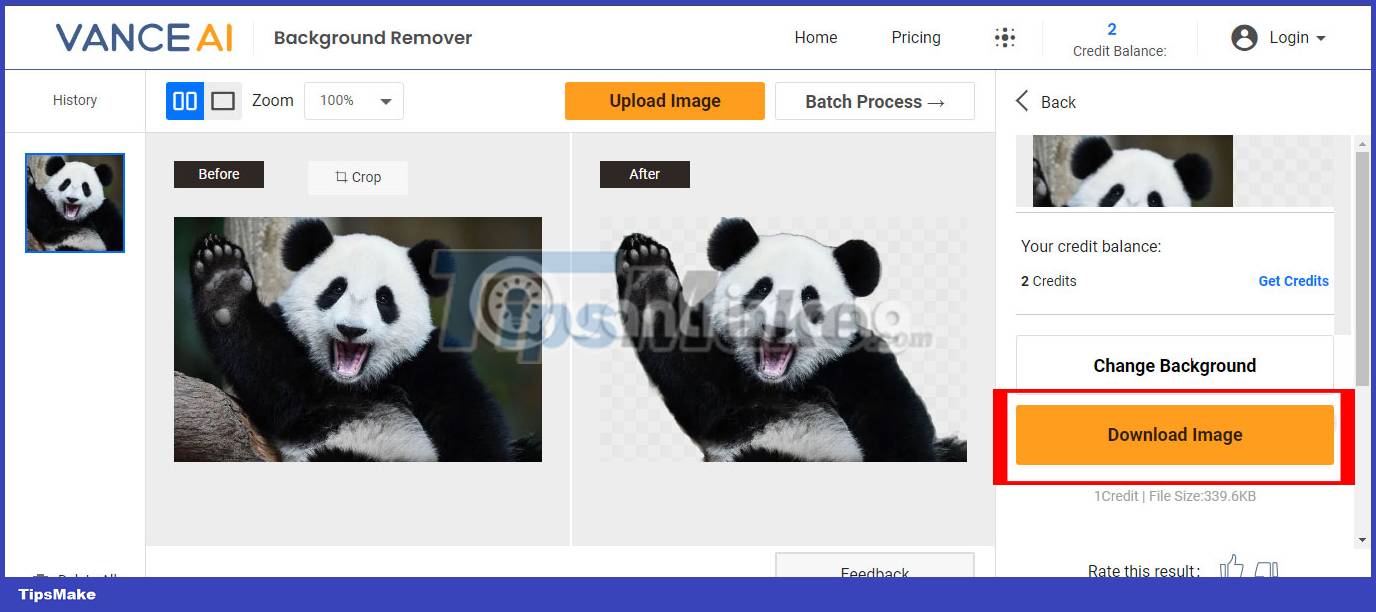The height and width of the screenshot is (612, 1376).
Task: Click the Login account avatar icon
Action: click(x=1245, y=37)
